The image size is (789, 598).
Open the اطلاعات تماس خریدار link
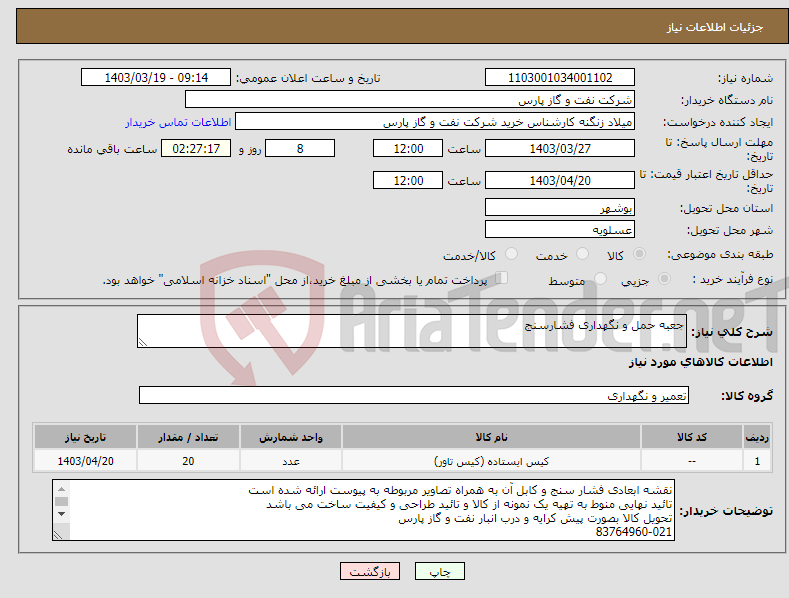[x=178, y=122]
